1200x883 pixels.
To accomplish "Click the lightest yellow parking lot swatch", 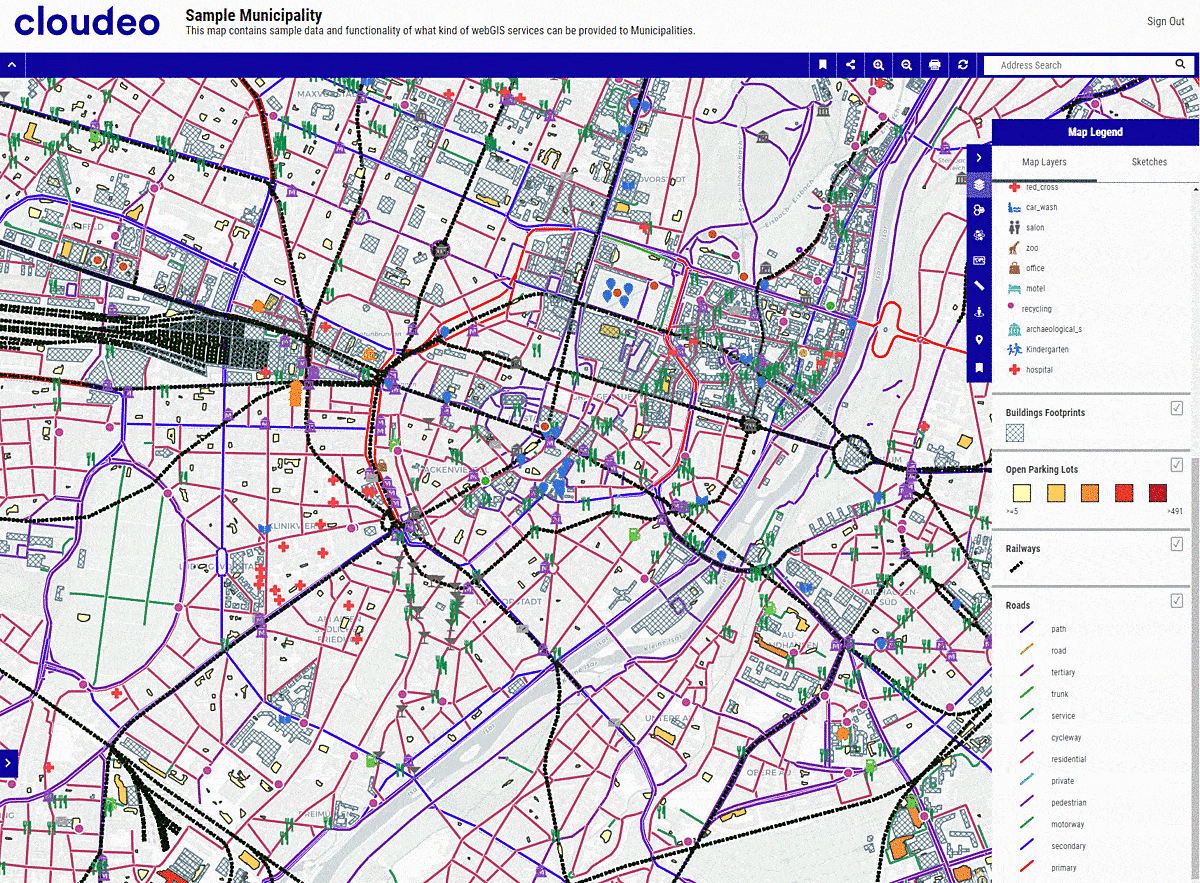I will [x=1021, y=493].
